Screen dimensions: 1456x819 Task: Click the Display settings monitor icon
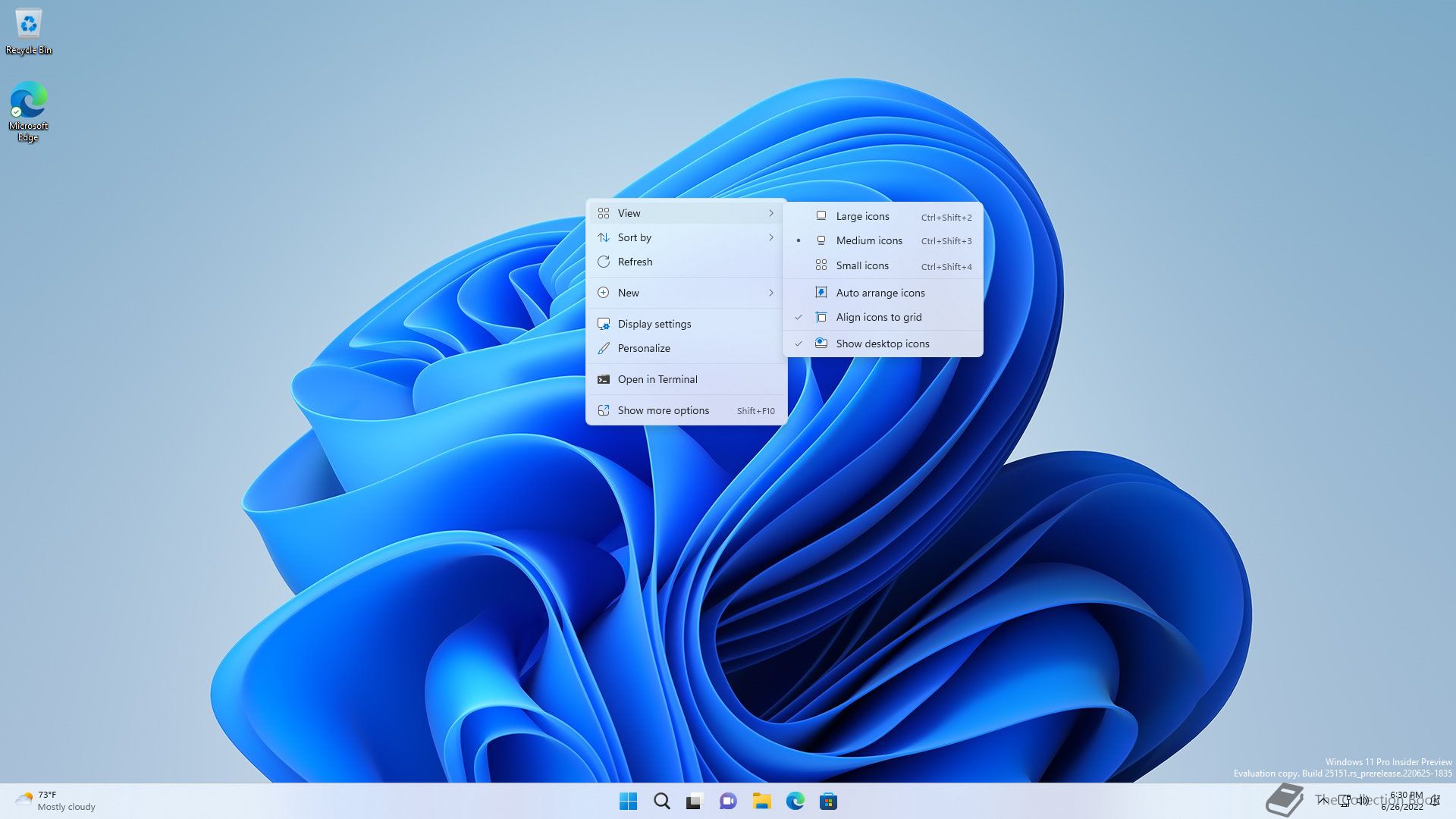(x=604, y=324)
